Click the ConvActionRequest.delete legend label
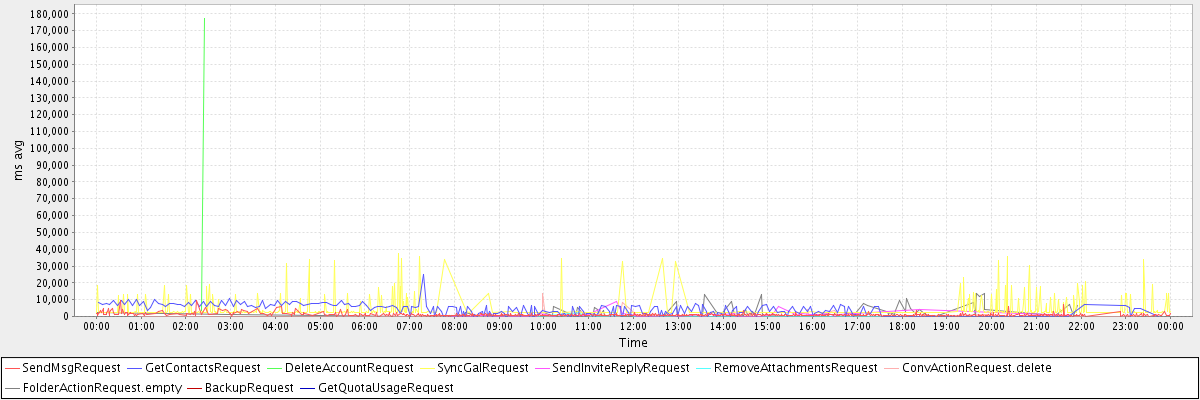The height and width of the screenshot is (400, 1200). (x=976, y=368)
